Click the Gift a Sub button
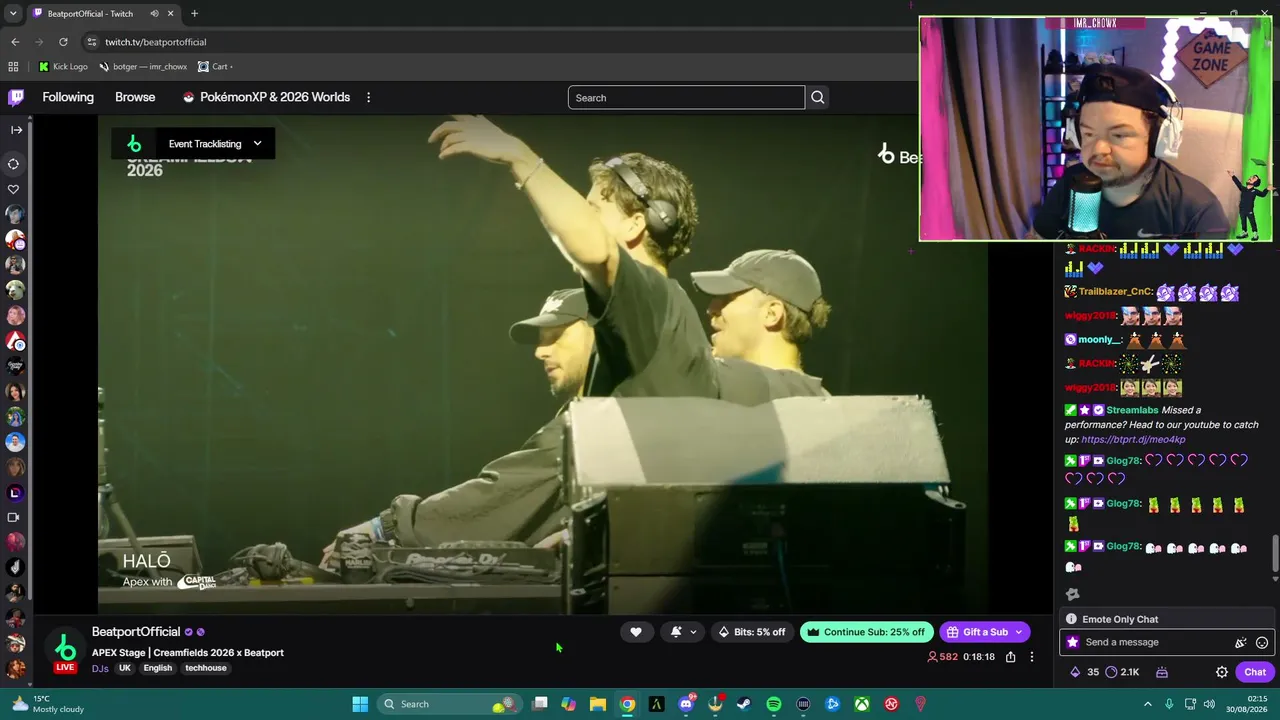 [978, 632]
